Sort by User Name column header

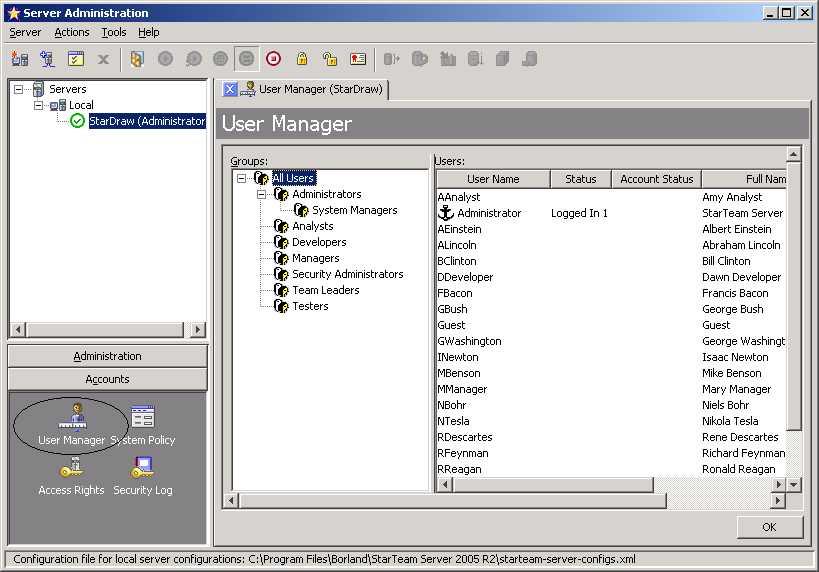pyautogui.click(x=493, y=179)
